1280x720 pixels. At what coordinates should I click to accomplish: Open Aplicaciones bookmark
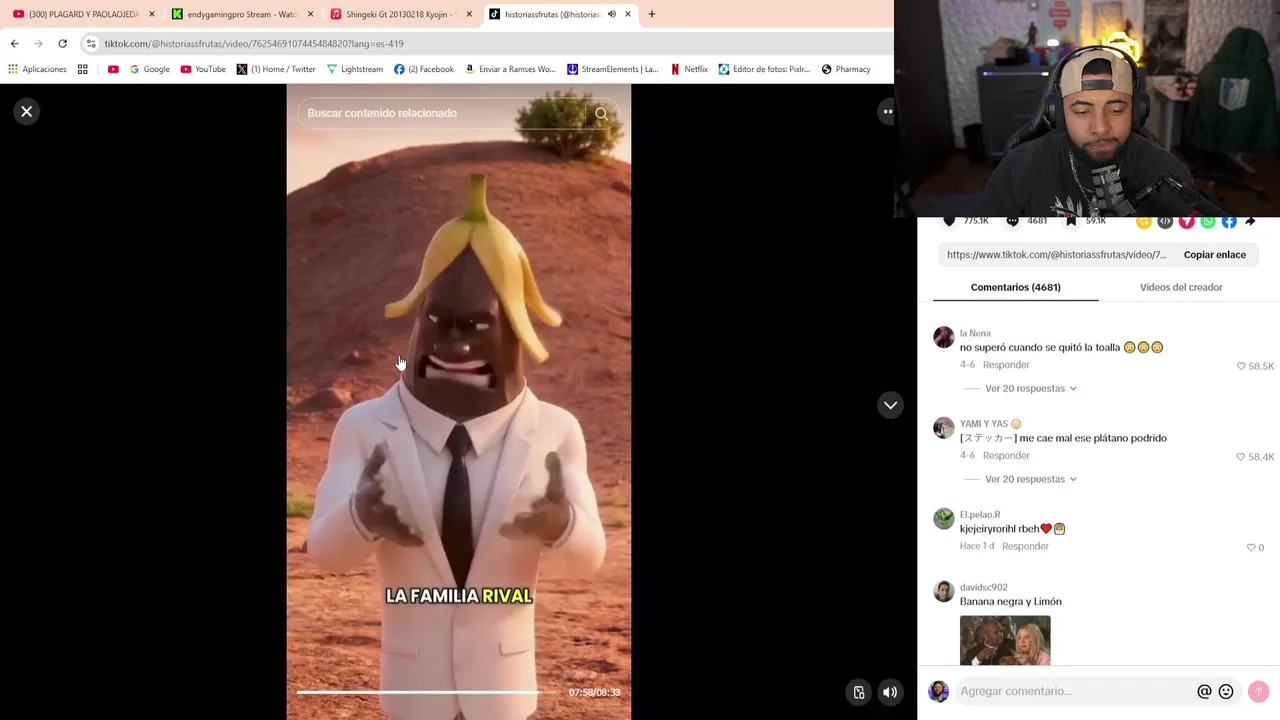(x=37, y=69)
